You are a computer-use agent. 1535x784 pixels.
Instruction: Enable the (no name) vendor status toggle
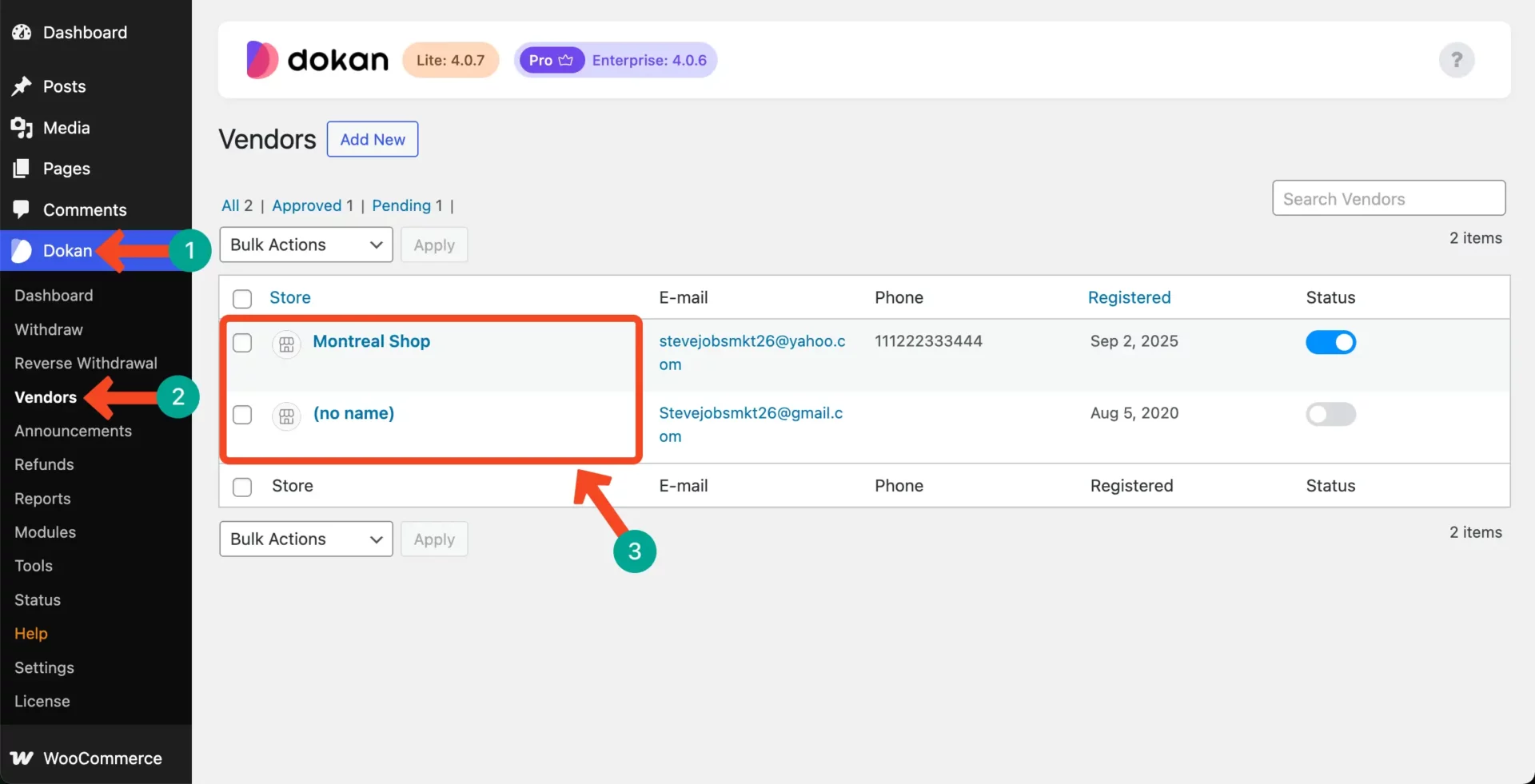click(1330, 414)
